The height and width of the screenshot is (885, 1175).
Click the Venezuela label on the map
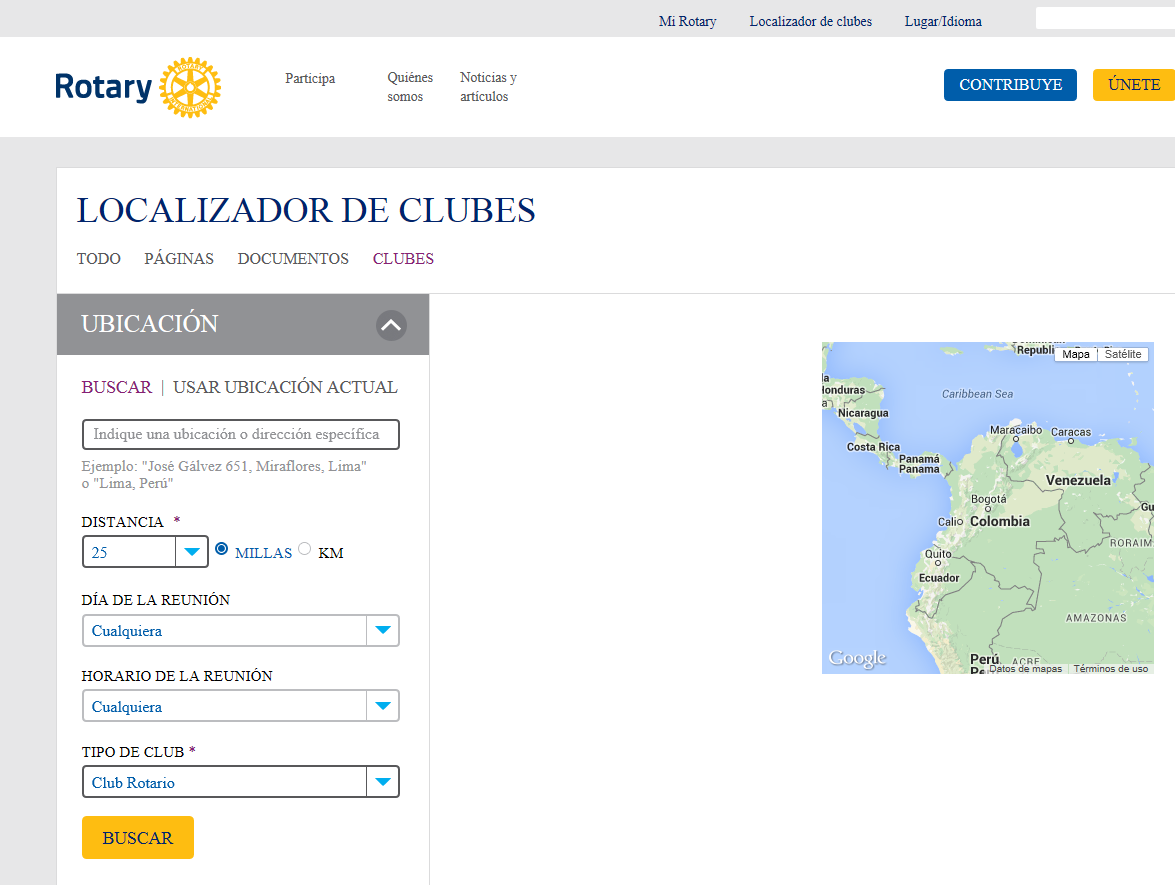pyautogui.click(x=1078, y=480)
